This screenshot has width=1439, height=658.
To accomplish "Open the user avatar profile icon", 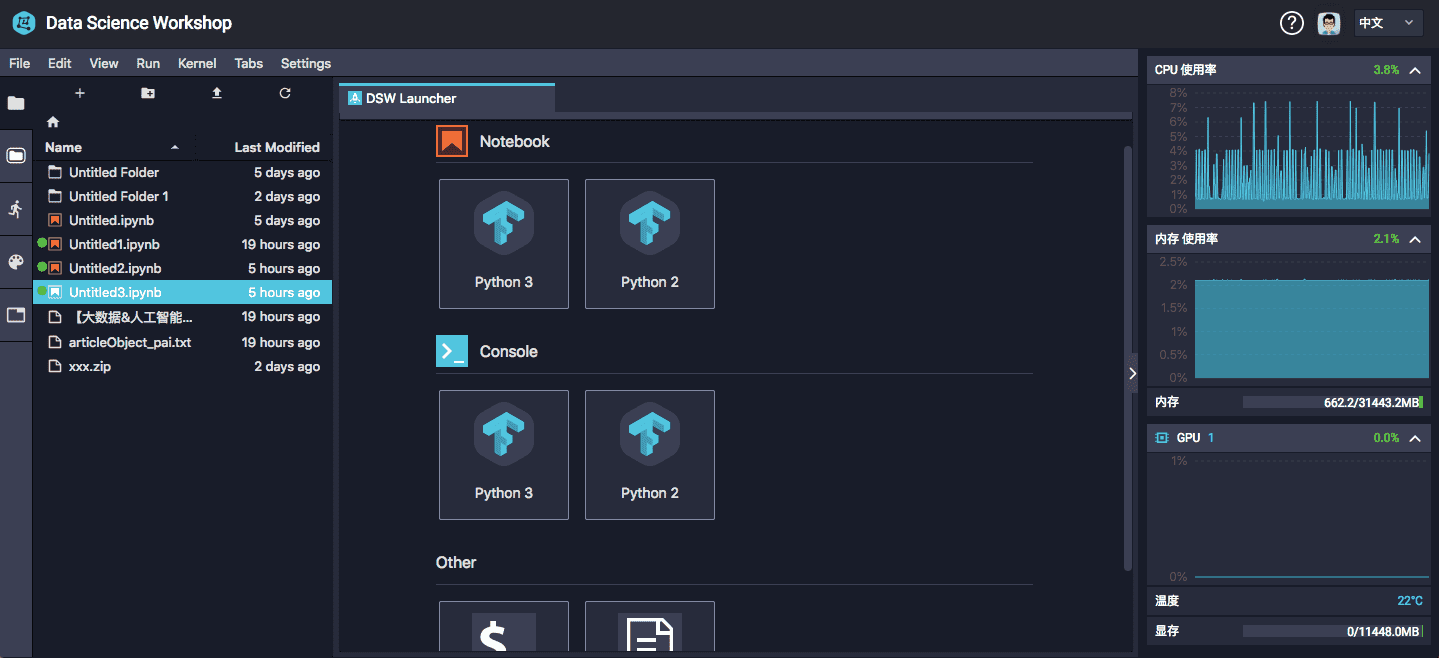I will [x=1328, y=23].
